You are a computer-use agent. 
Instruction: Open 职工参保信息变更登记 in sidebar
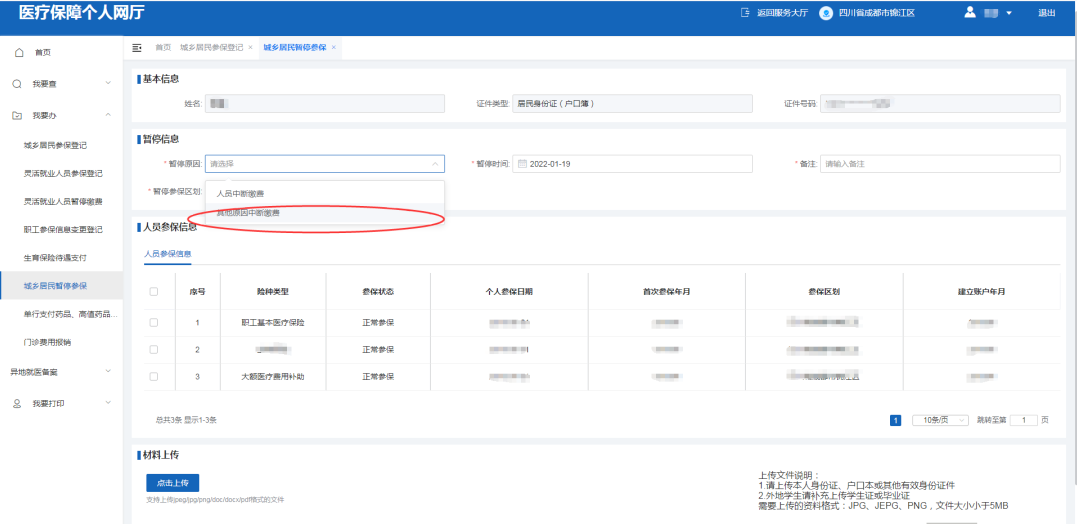61,230
